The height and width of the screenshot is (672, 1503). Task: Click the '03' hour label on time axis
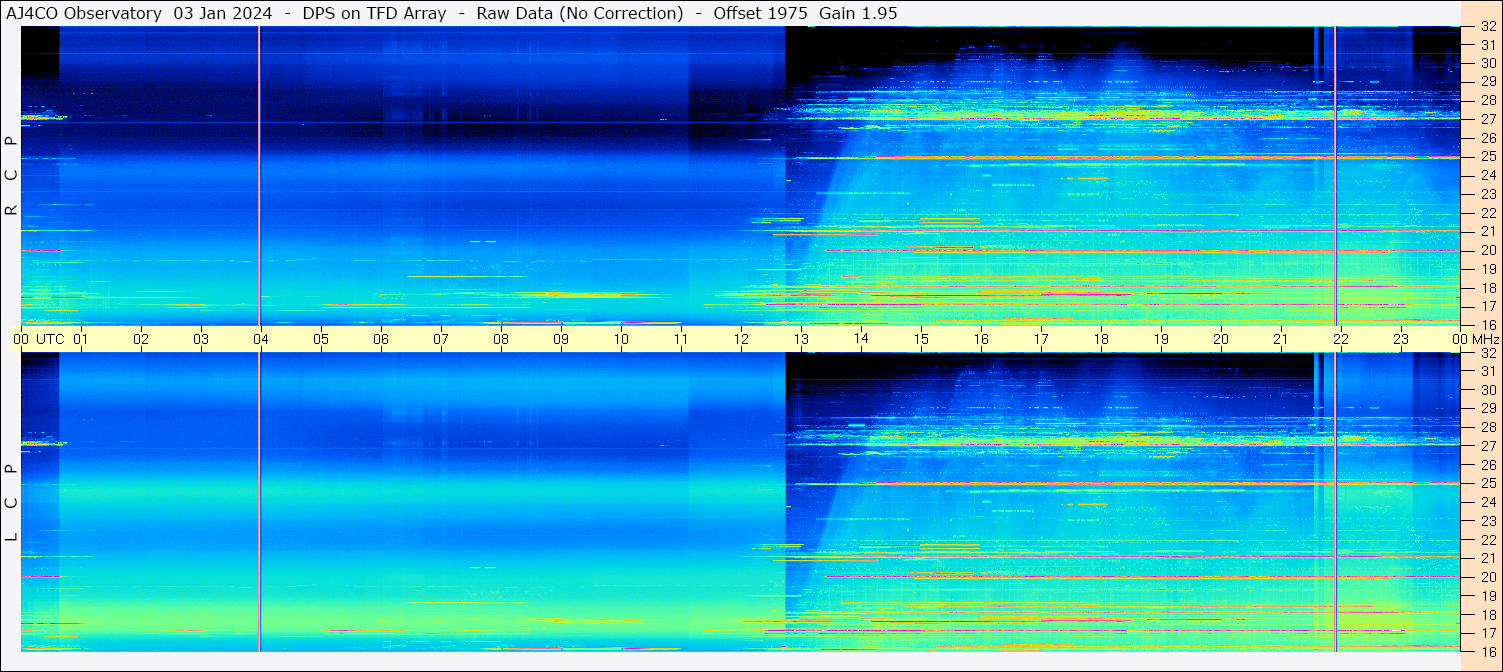[x=201, y=339]
